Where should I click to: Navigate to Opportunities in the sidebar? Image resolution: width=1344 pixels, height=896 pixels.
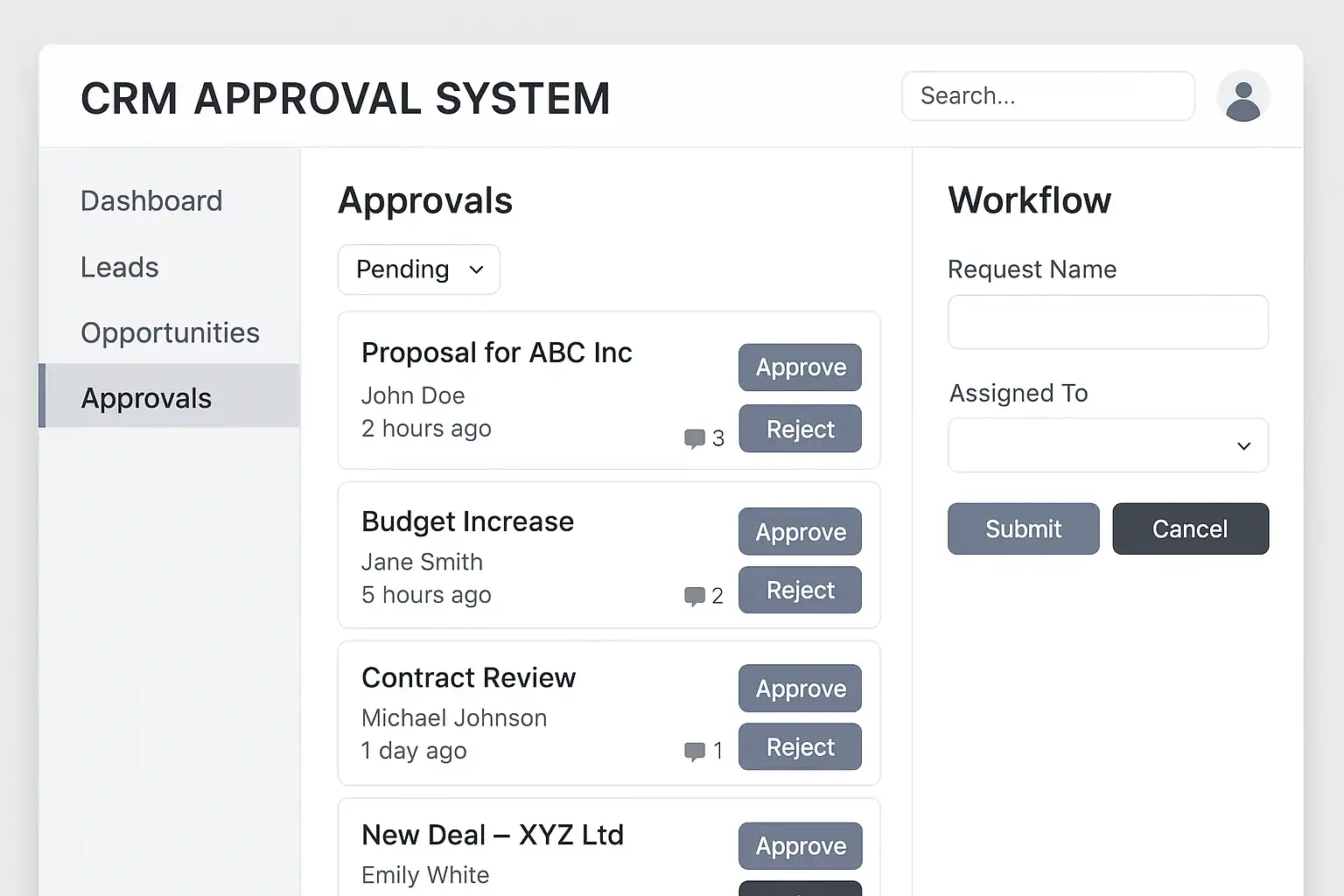(x=170, y=332)
